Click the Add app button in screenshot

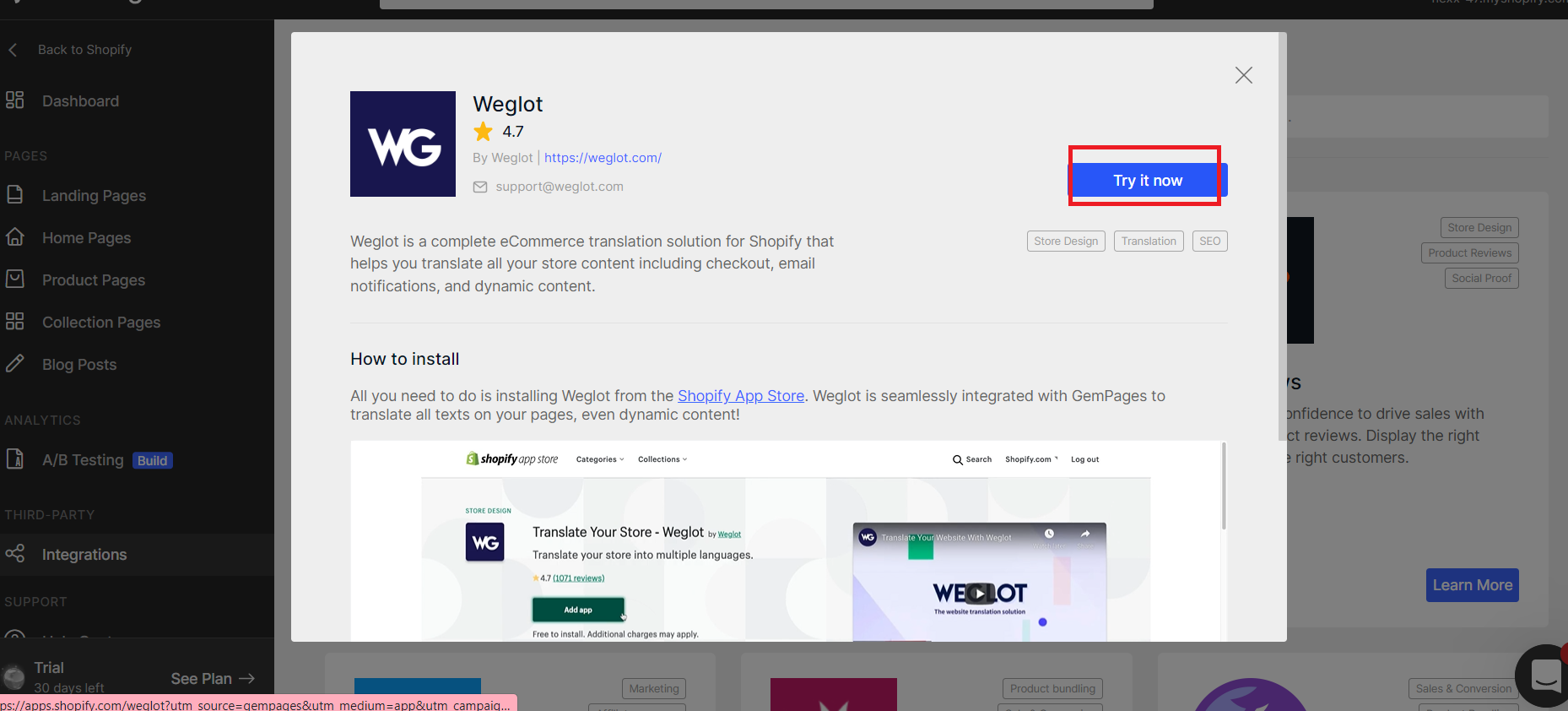(578, 610)
